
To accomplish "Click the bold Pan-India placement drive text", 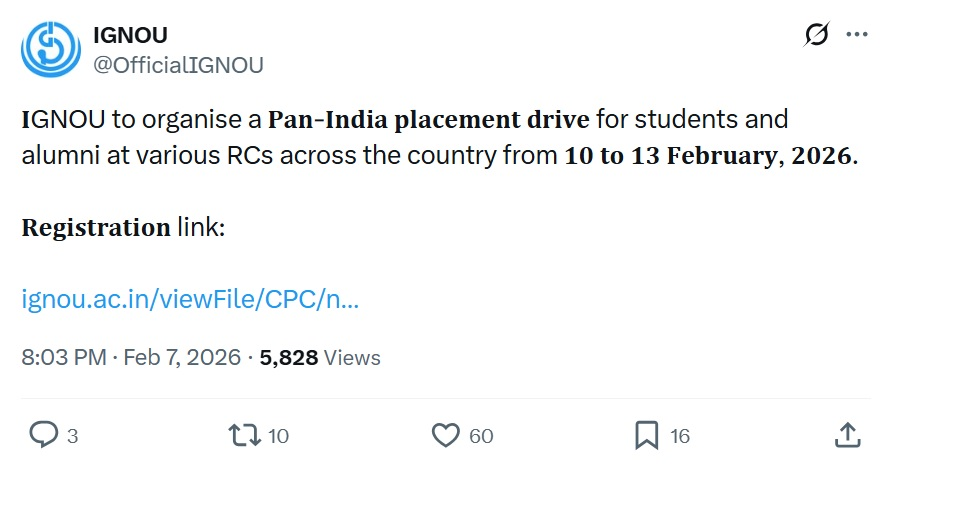I will coord(428,120).
